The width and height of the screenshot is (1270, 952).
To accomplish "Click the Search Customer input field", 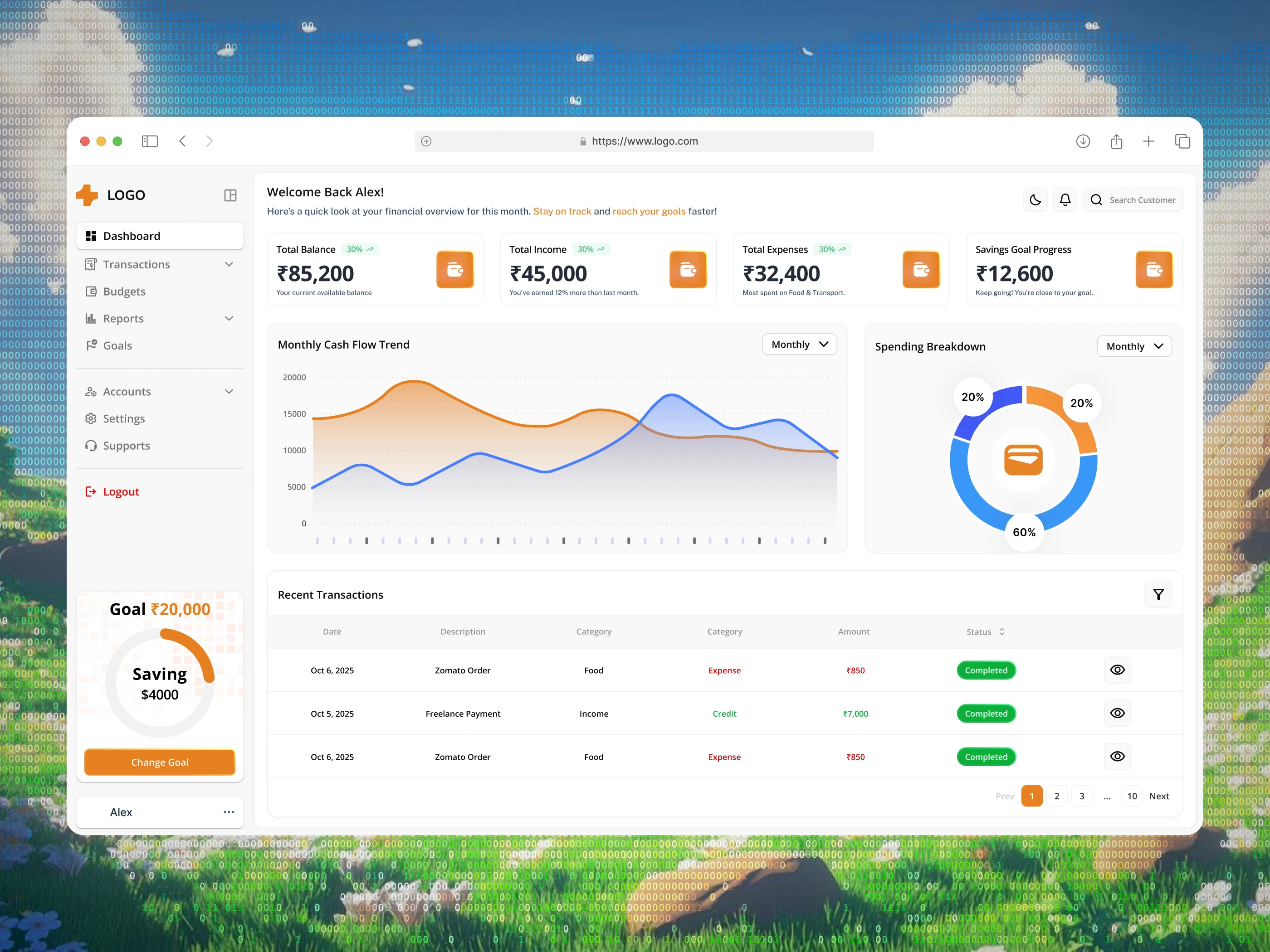I will (1133, 200).
